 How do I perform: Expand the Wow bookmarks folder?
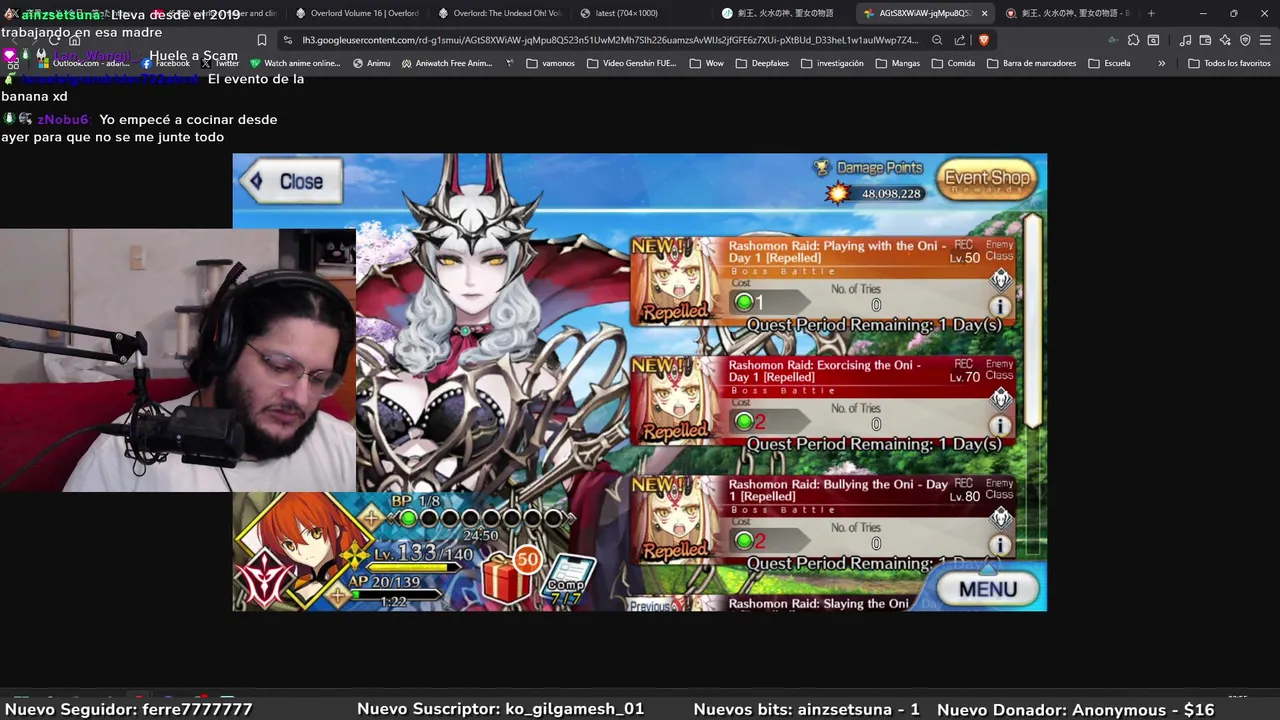click(706, 63)
